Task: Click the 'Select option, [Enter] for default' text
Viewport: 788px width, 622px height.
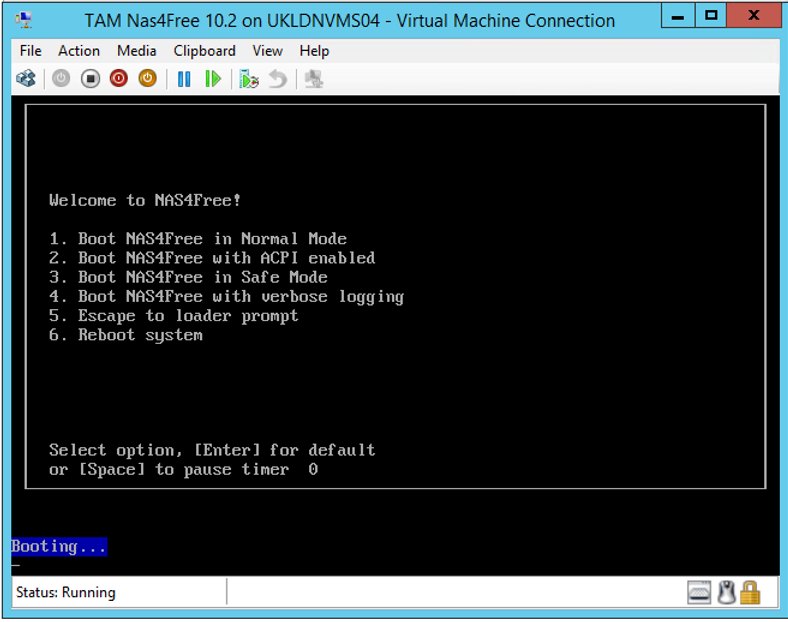Action: coord(212,450)
